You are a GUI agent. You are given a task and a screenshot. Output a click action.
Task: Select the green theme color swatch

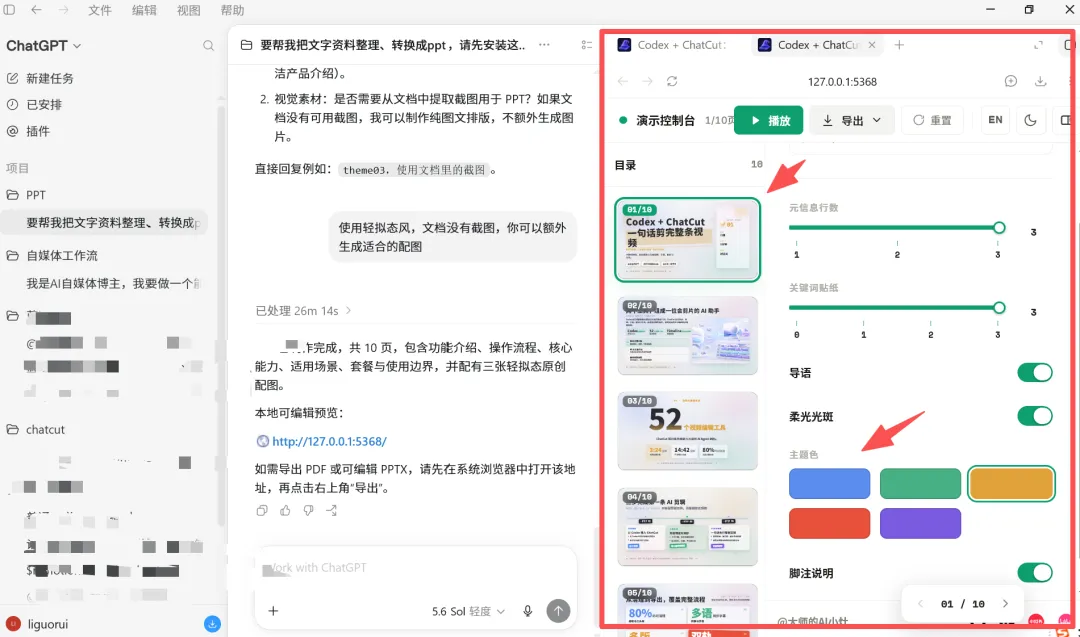pyautogui.click(x=920, y=483)
